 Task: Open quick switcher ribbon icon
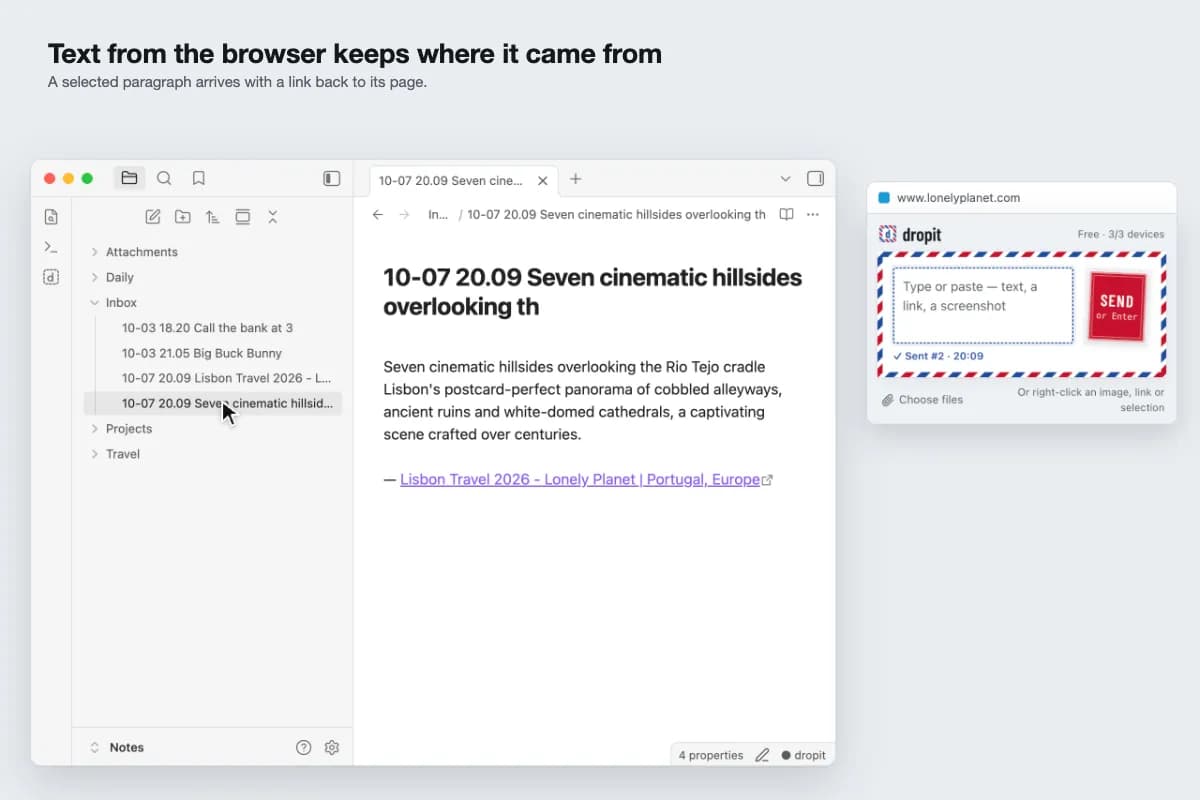tap(51, 217)
